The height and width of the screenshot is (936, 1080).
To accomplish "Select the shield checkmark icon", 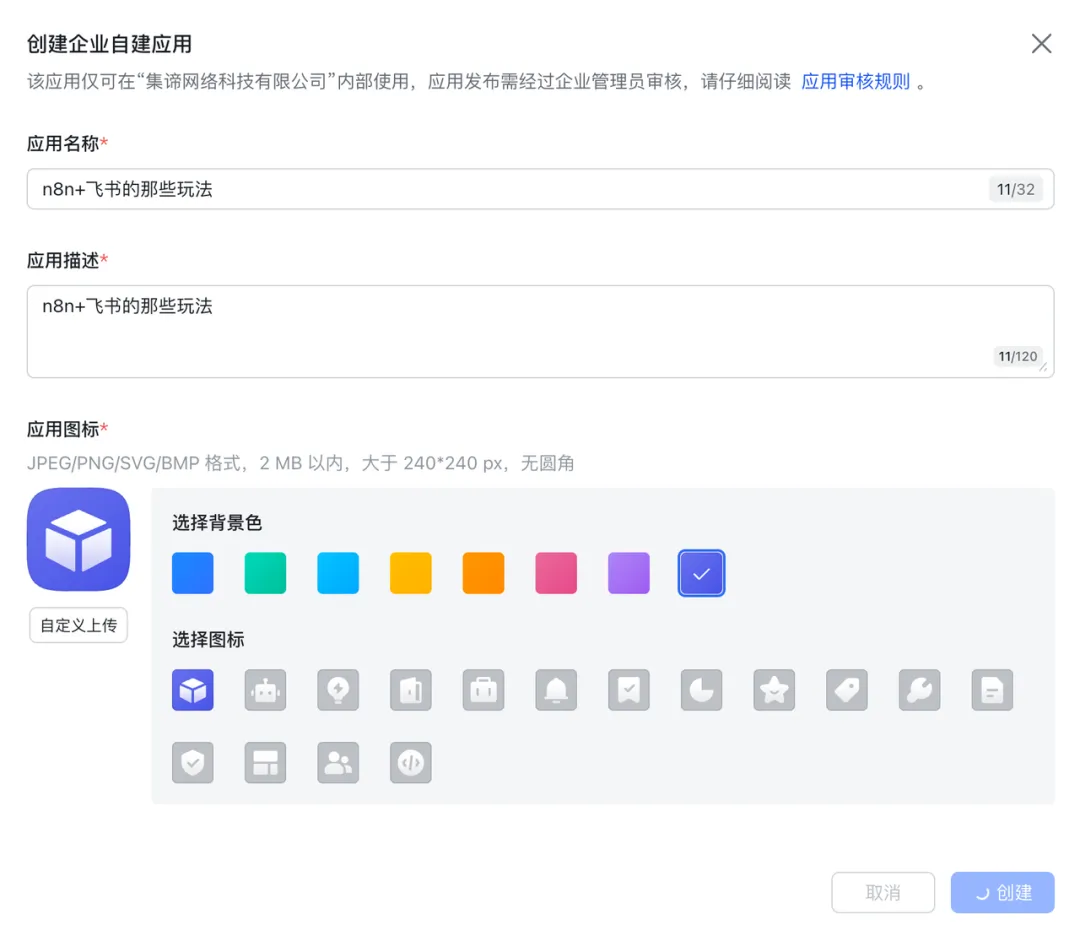I will click(193, 763).
